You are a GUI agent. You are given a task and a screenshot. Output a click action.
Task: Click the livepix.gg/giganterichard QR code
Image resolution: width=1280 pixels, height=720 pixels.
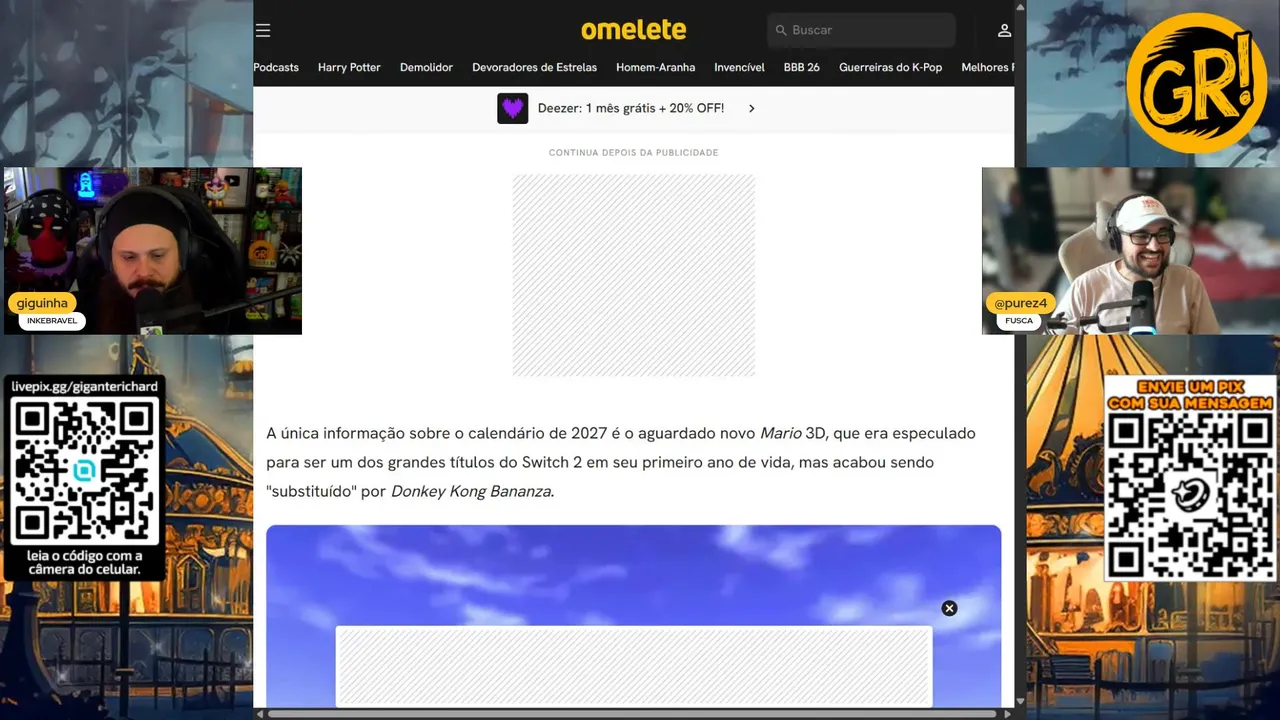[83, 470]
